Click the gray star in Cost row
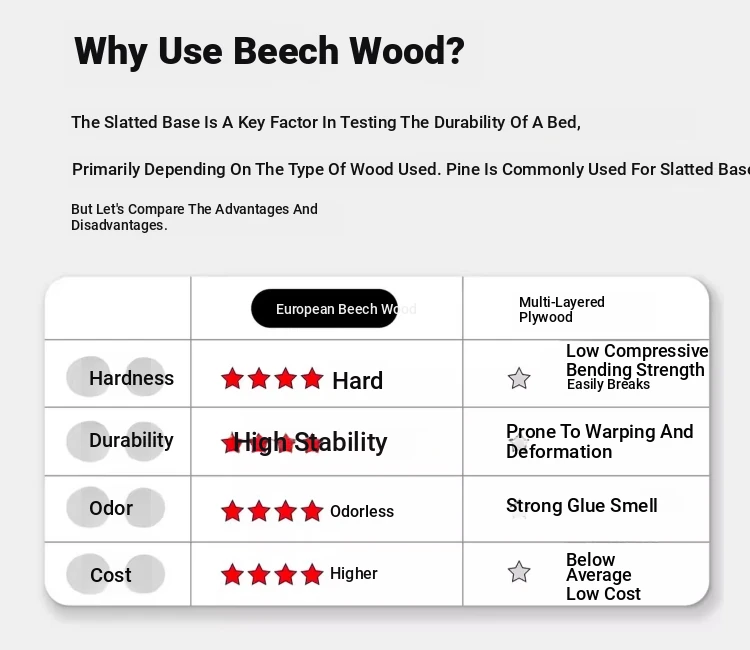 coord(519,572)
